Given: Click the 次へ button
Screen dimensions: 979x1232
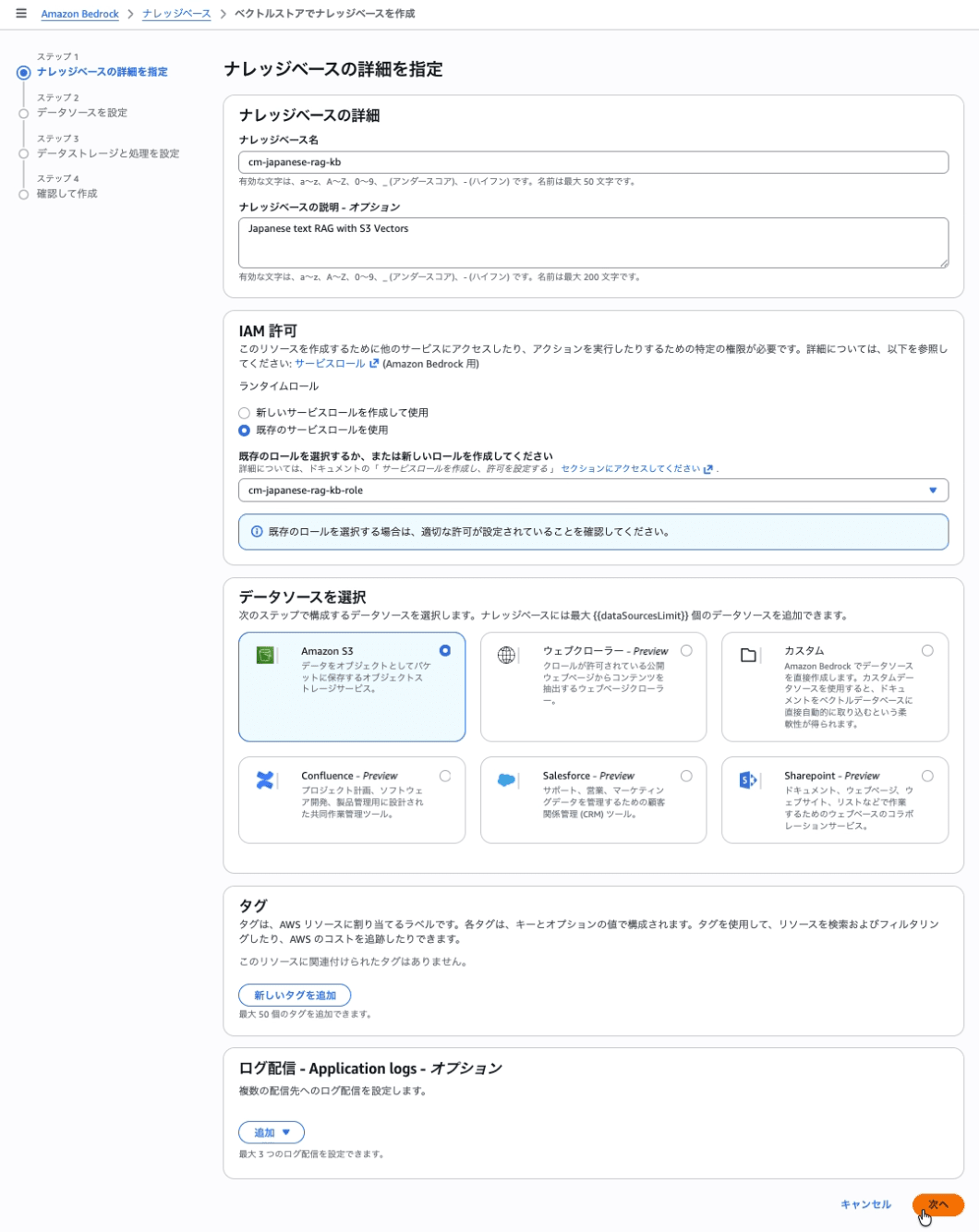Looking at the screenshot, I should tap(938, 1204).
